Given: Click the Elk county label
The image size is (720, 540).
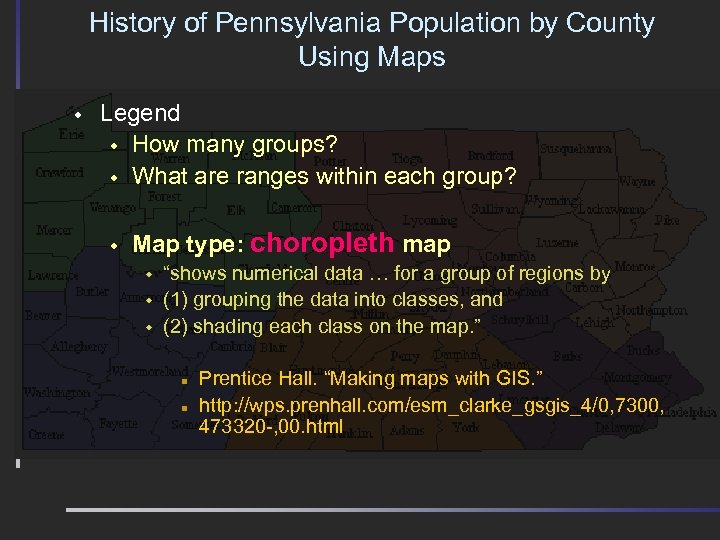Looking at the screenshot, I should pyautogui.click(x=236, y=210).
